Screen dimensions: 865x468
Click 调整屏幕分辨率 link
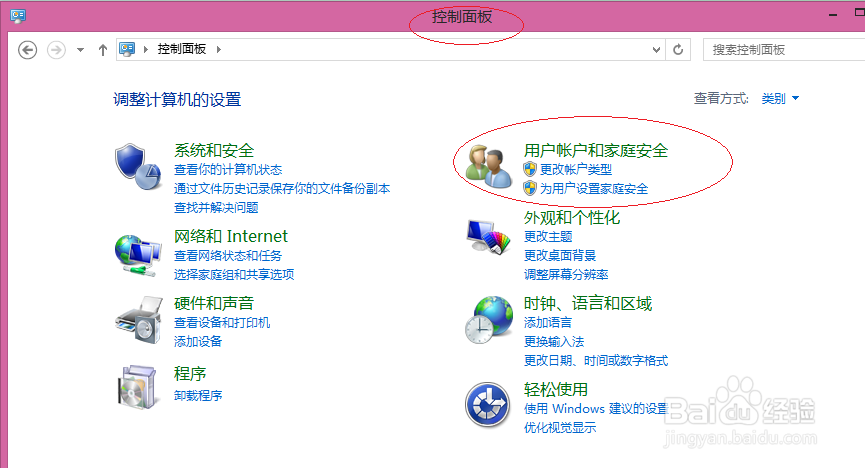[566, 274]
